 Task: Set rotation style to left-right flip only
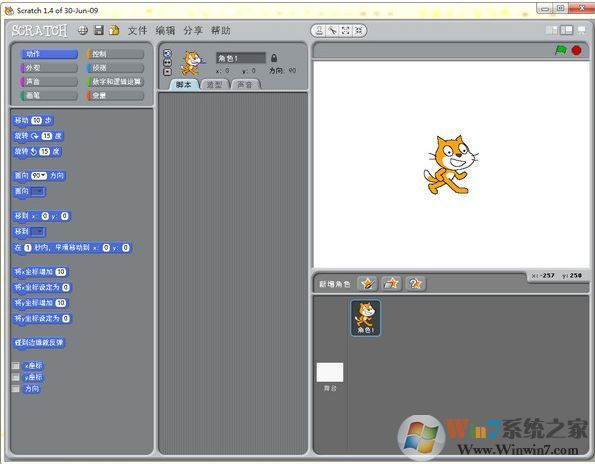167,63
